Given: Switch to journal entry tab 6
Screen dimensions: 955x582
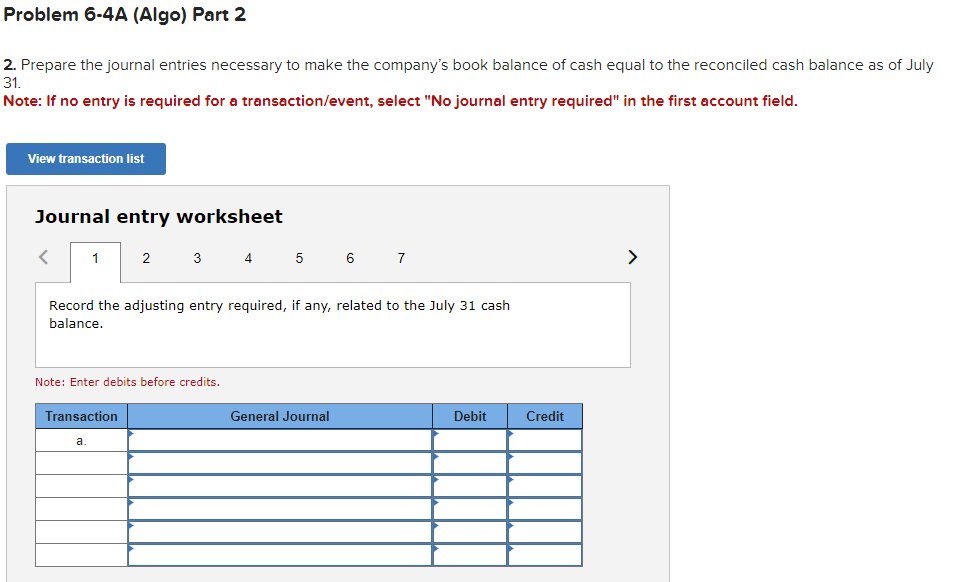Looking at the screenshot, I should coord(349,258).
